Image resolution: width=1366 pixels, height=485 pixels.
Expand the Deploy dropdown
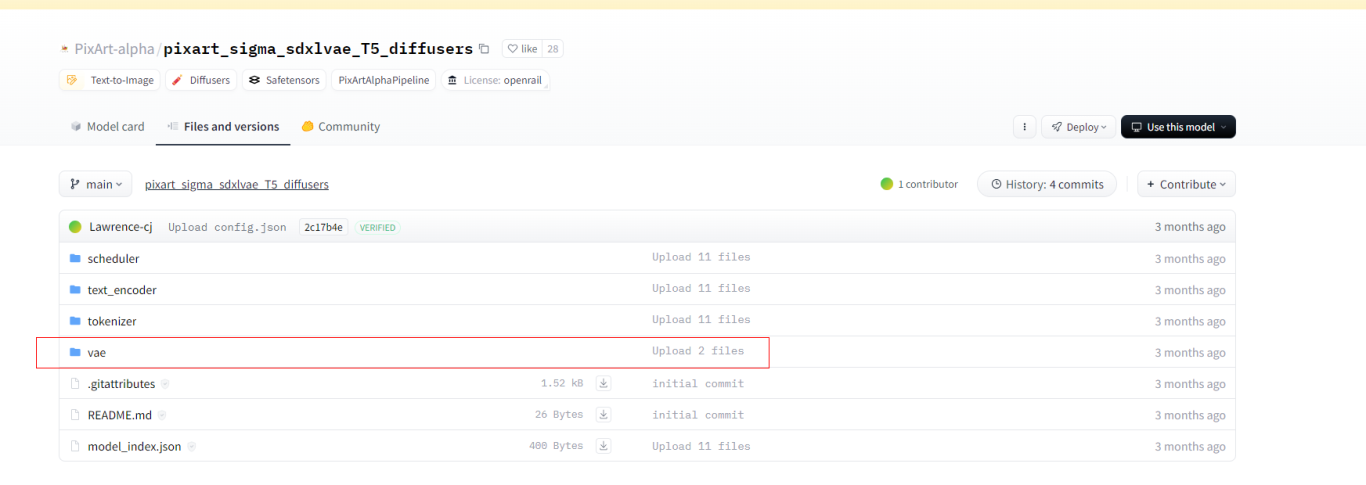pyautogui.click(x=1079, y=127)
